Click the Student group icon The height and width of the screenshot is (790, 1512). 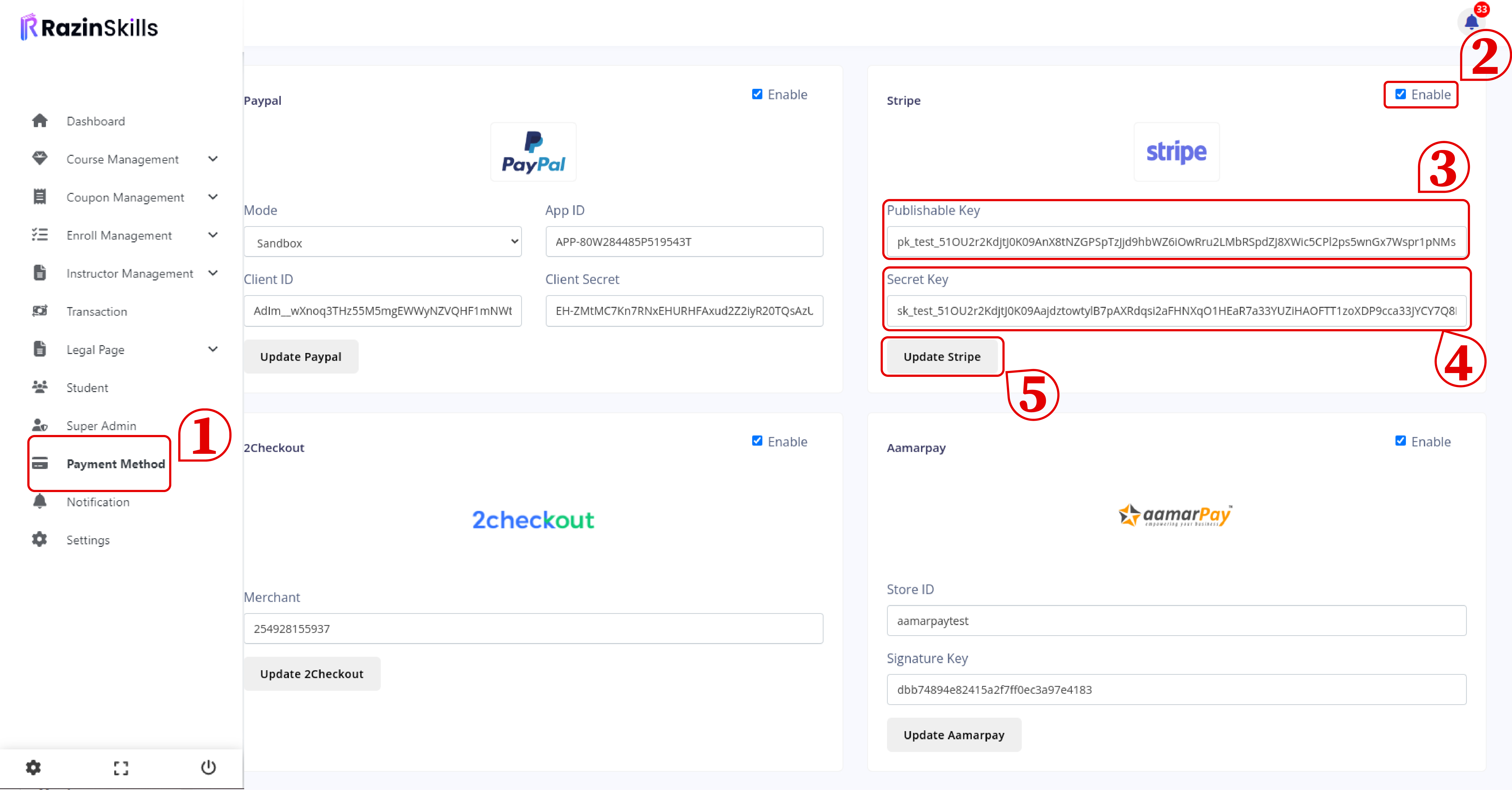(39, 387)
